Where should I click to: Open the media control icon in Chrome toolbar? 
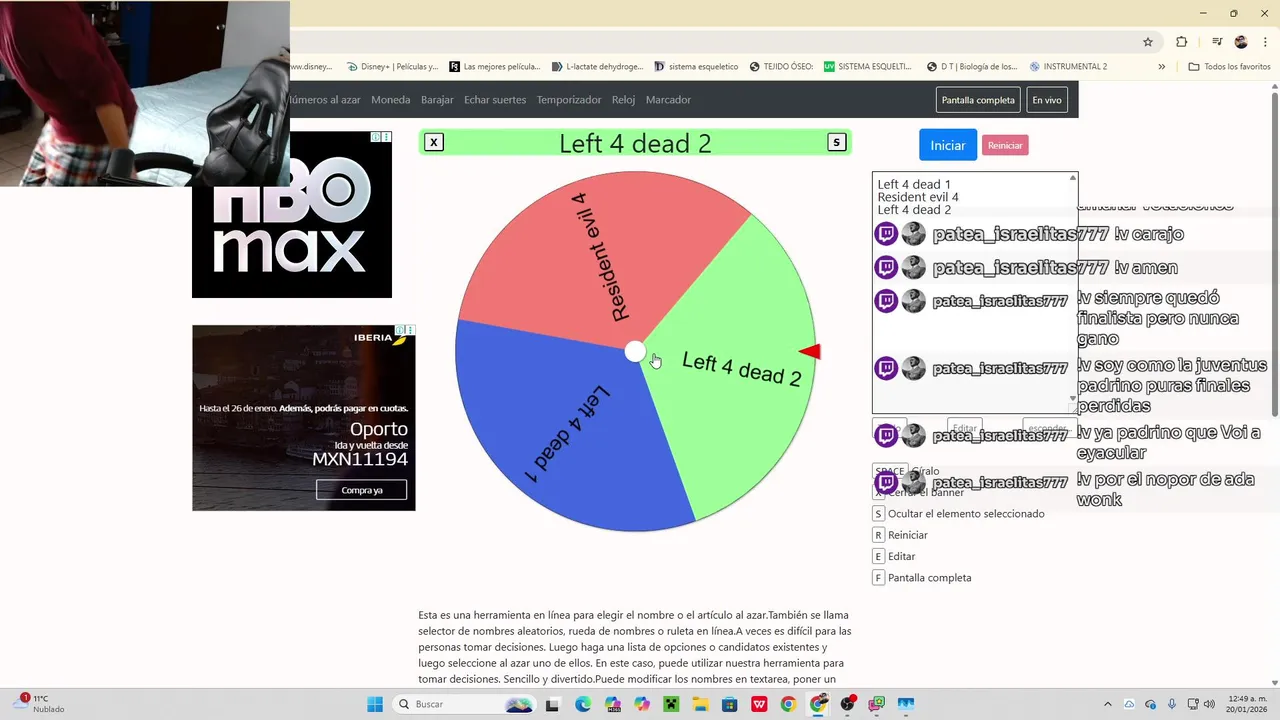(x=1217, y=42)
